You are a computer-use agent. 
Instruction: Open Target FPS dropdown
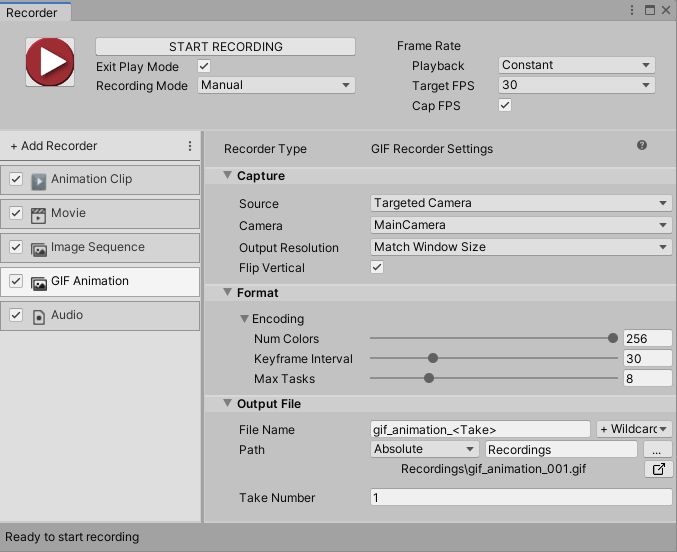point(576,85)
